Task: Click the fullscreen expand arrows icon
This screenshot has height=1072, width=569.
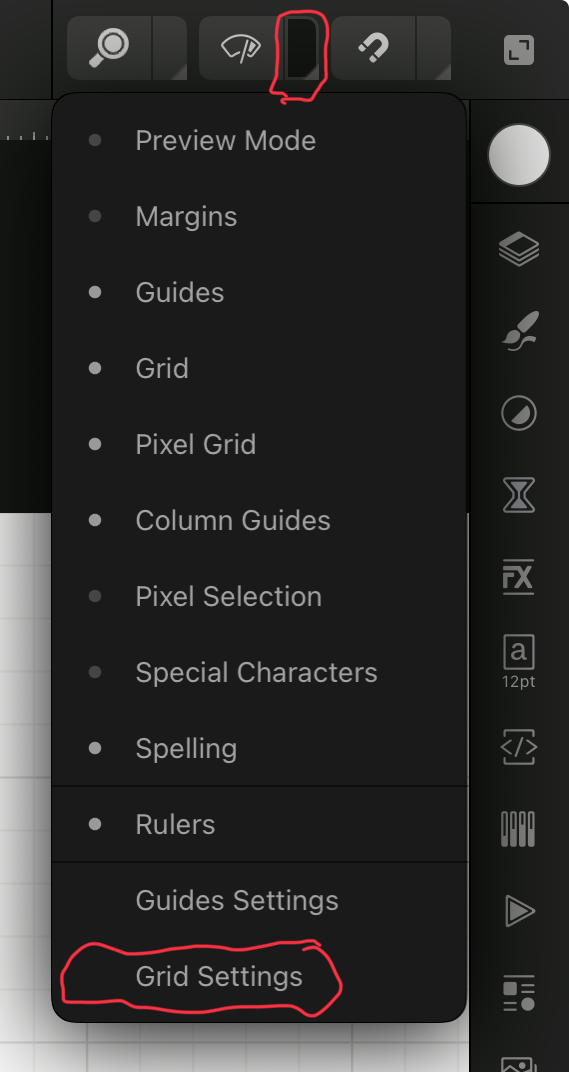Action: click(x=519, y=50)
